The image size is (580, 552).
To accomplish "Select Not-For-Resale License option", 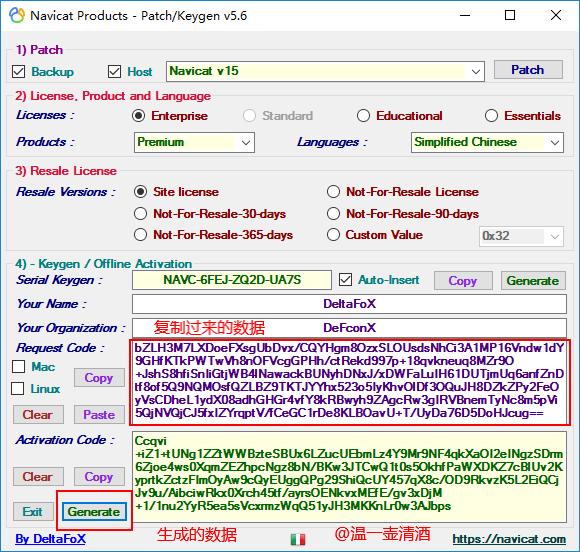I will point(333,192).
